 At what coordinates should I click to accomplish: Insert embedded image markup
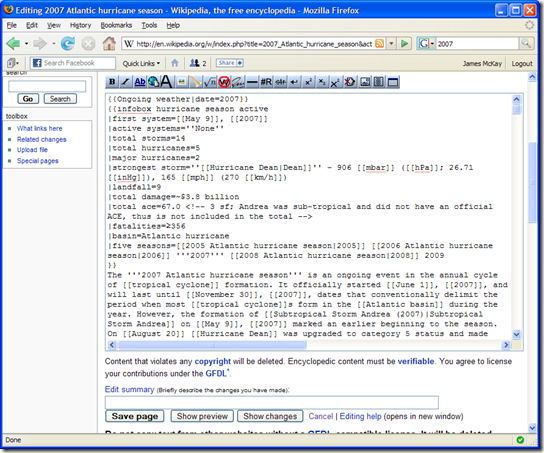(181, 82)
